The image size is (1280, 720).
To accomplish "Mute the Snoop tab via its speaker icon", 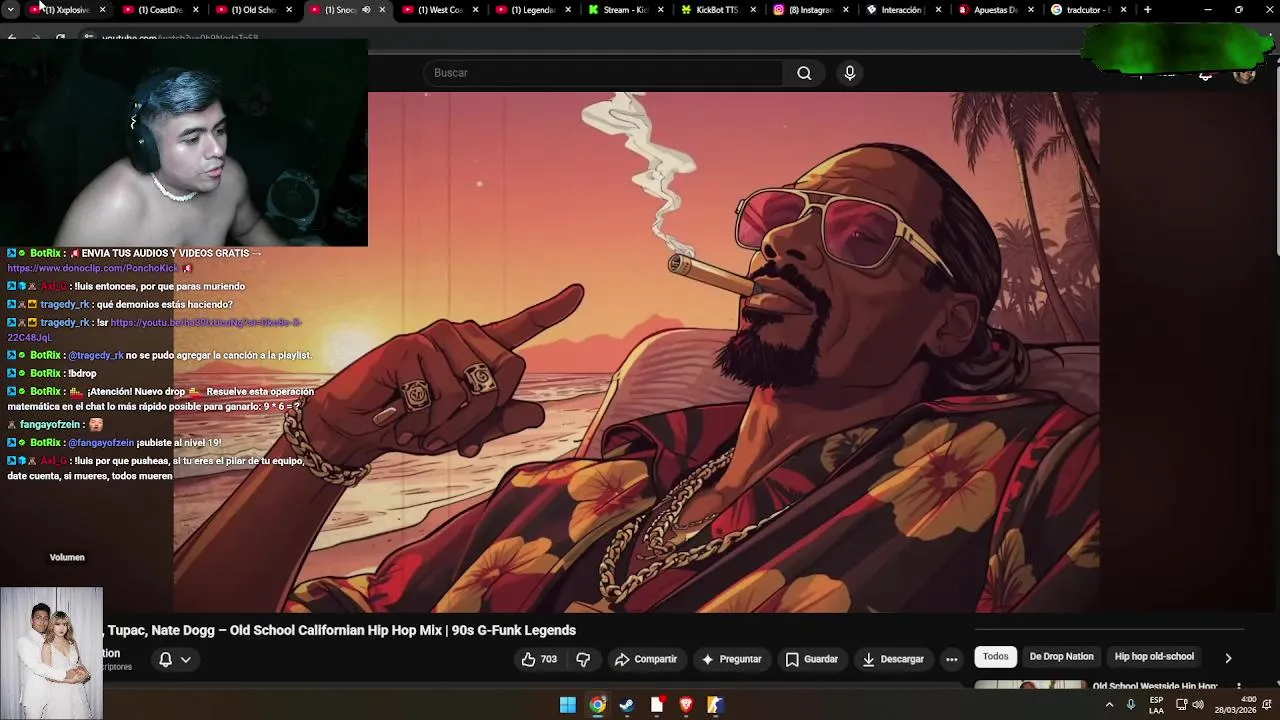I will pos(366,10).
